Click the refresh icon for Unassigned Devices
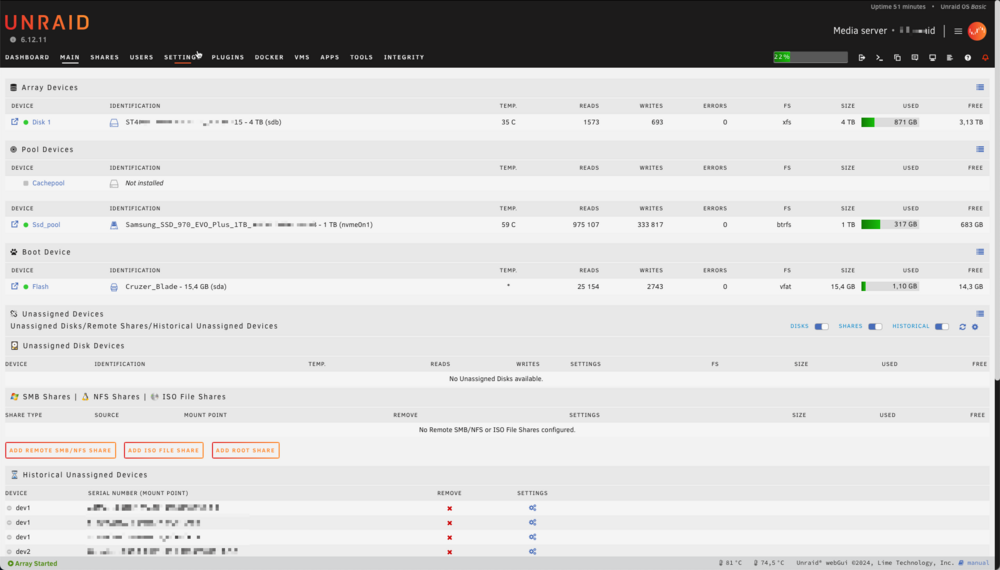Viewport: 1000px width, 570px height. click(x=962, y=326)
